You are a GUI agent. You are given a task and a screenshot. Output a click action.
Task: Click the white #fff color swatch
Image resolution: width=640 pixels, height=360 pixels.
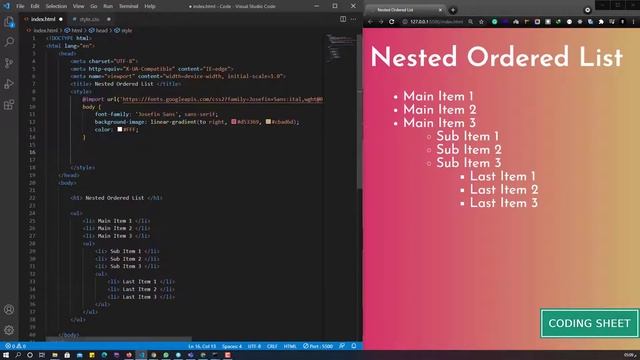coord(120,129)
